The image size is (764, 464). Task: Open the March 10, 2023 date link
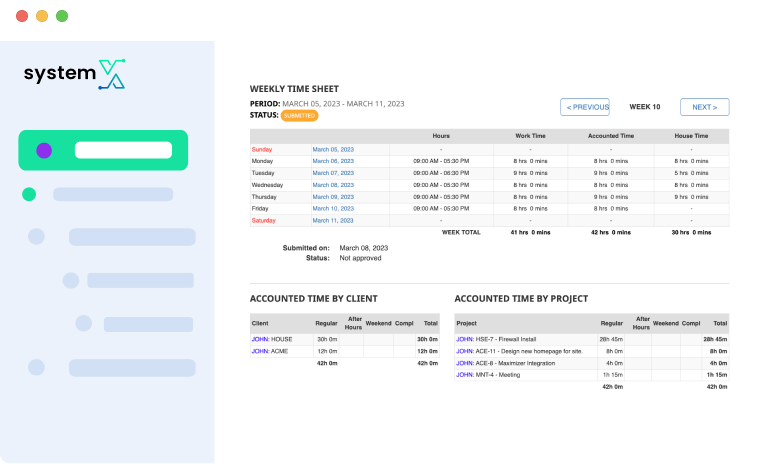point(333,209)
